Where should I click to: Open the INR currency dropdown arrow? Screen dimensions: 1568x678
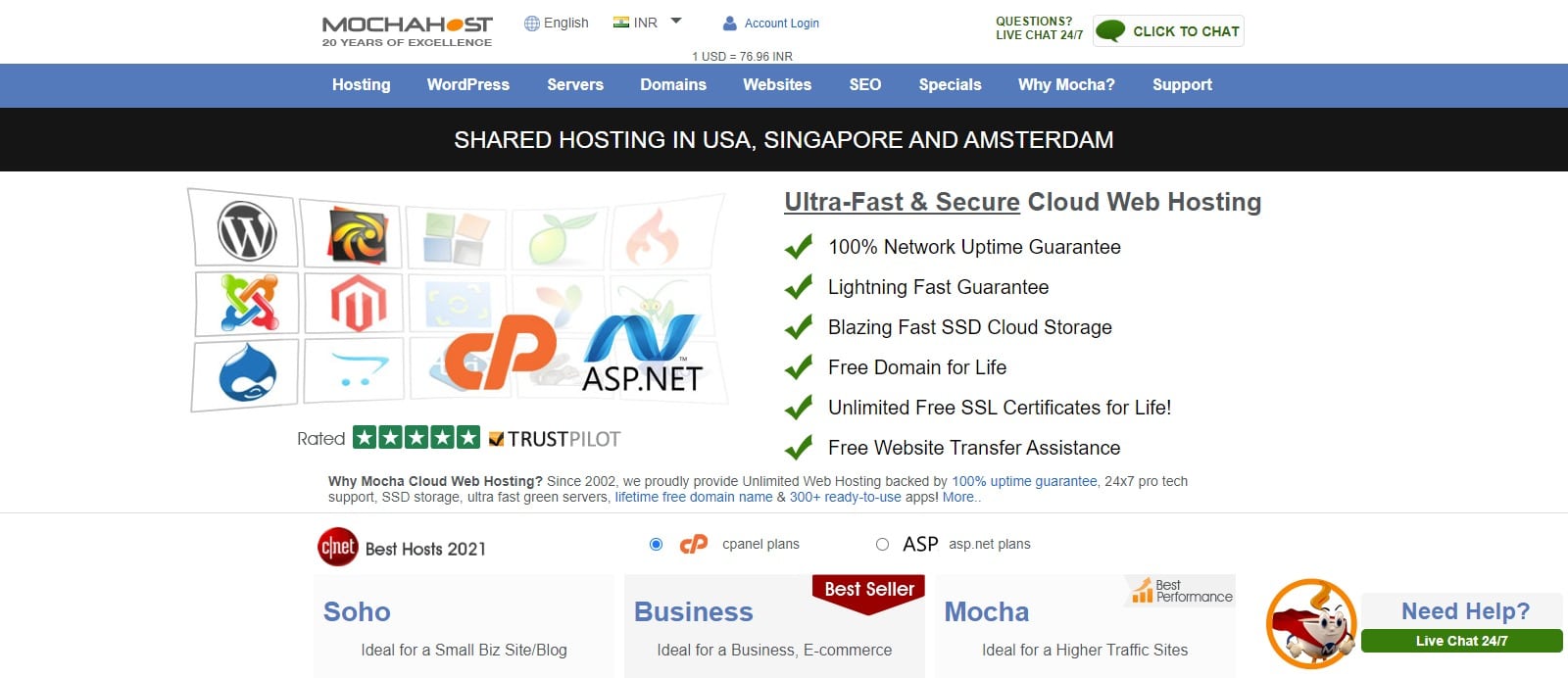pos(675,21)
